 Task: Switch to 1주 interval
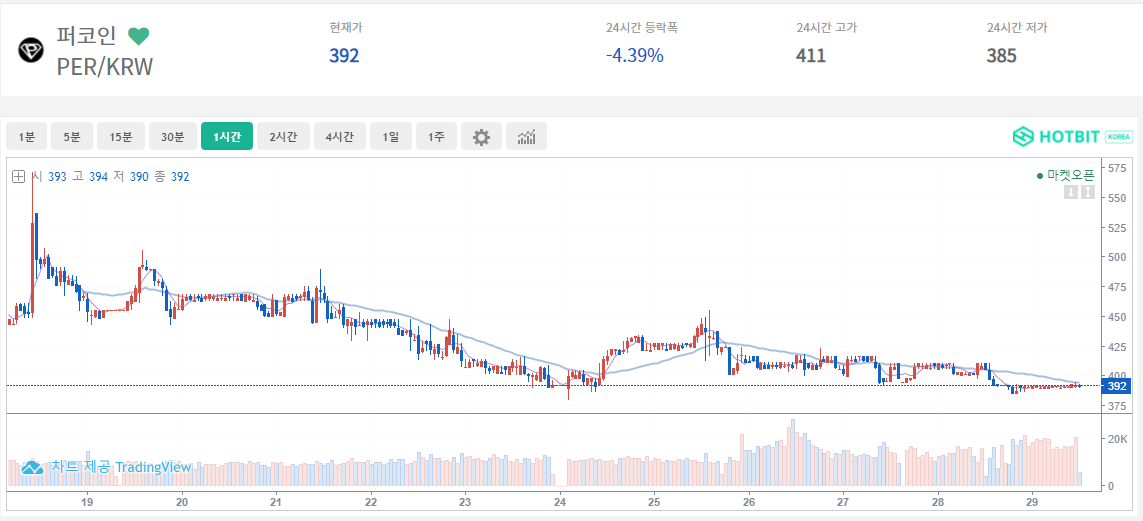(x=437, y=136)
